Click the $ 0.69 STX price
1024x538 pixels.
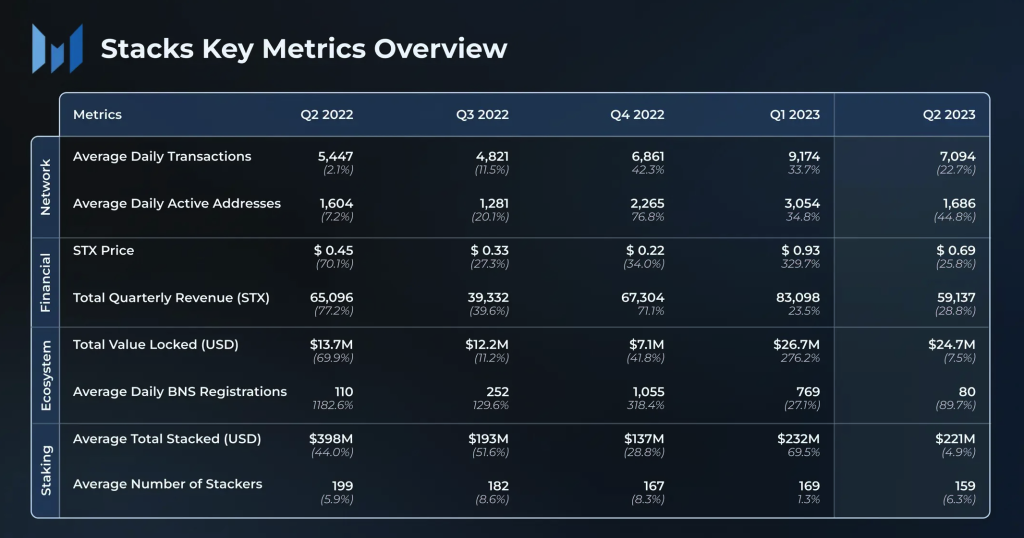click(955, 251)
